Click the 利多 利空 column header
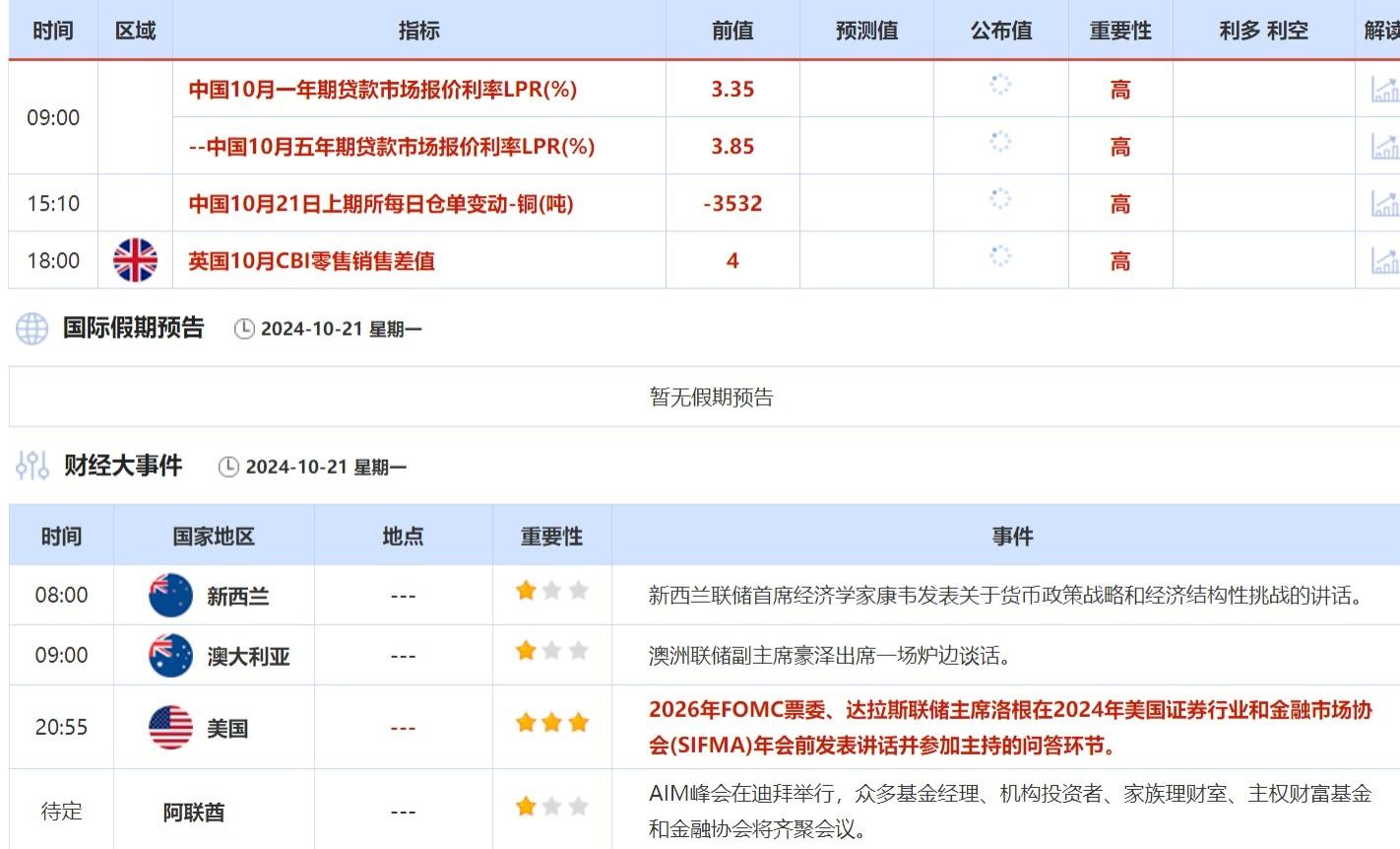Screen dimensions: 1400x849 coord(1264,31)
